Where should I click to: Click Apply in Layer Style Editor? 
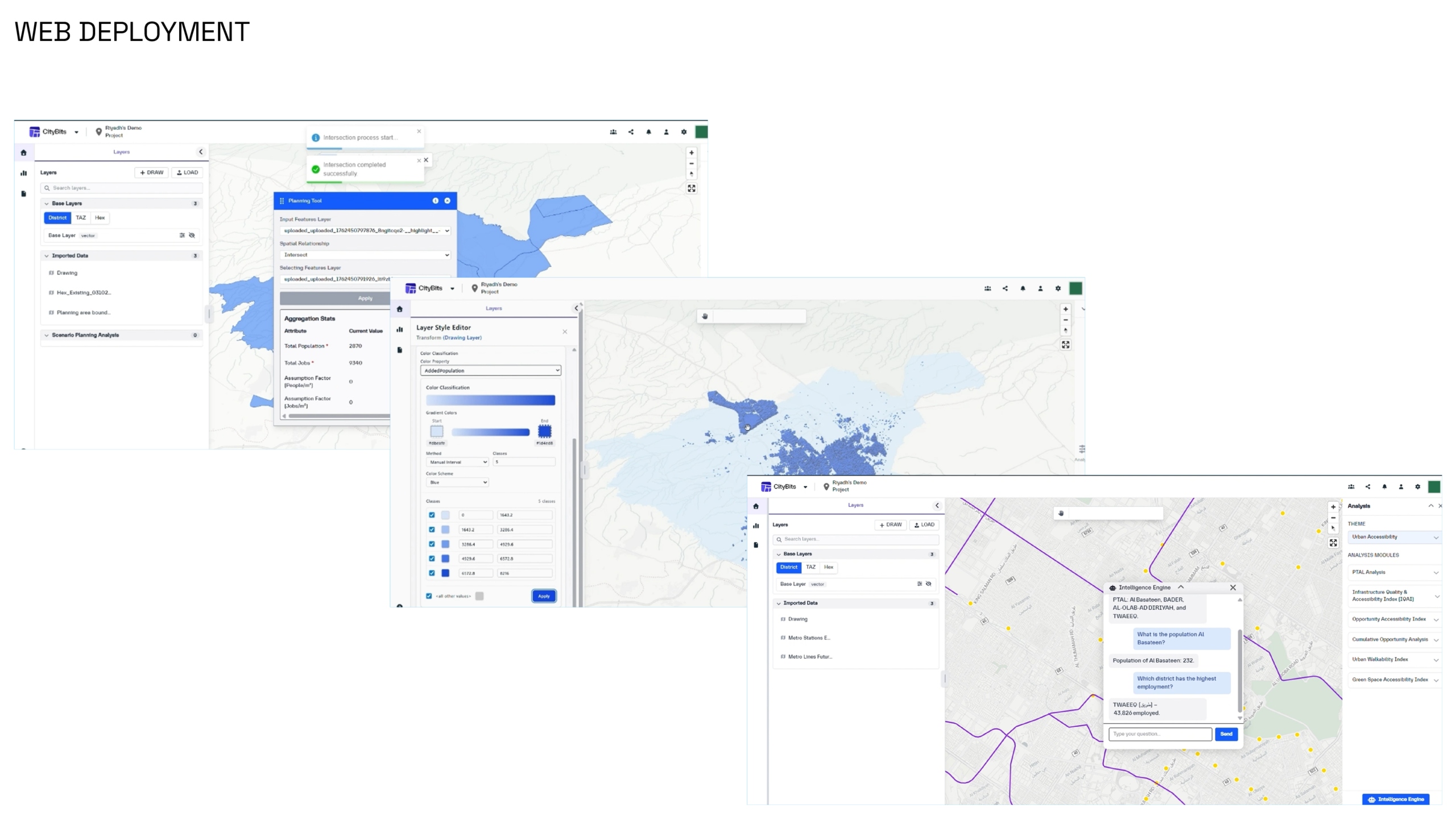coord(544,596)
